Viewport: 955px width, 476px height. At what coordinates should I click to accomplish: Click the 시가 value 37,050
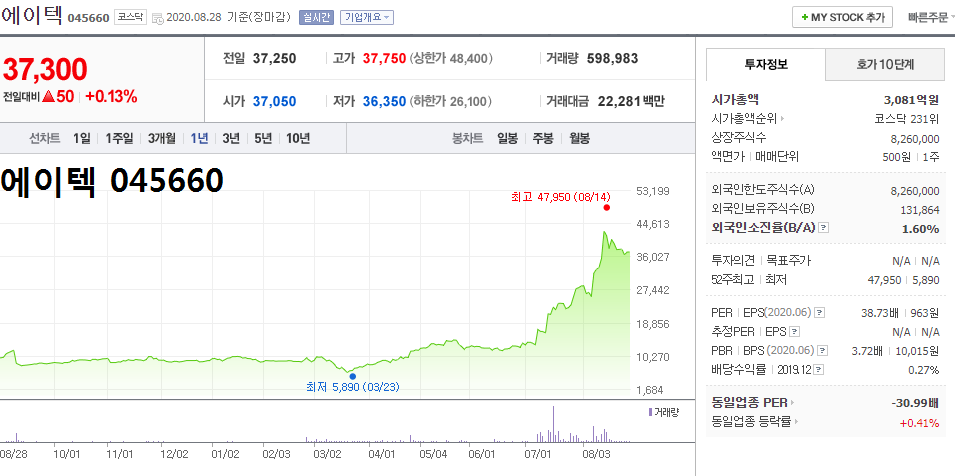(x=274, y=101)
